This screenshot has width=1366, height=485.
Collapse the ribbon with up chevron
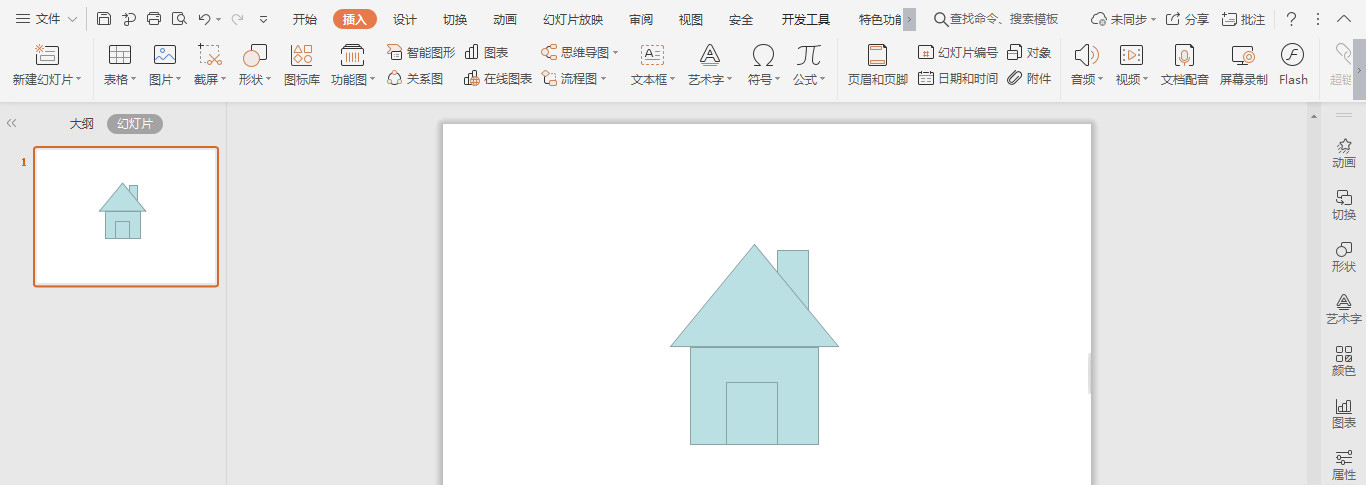pos(1343,19)
